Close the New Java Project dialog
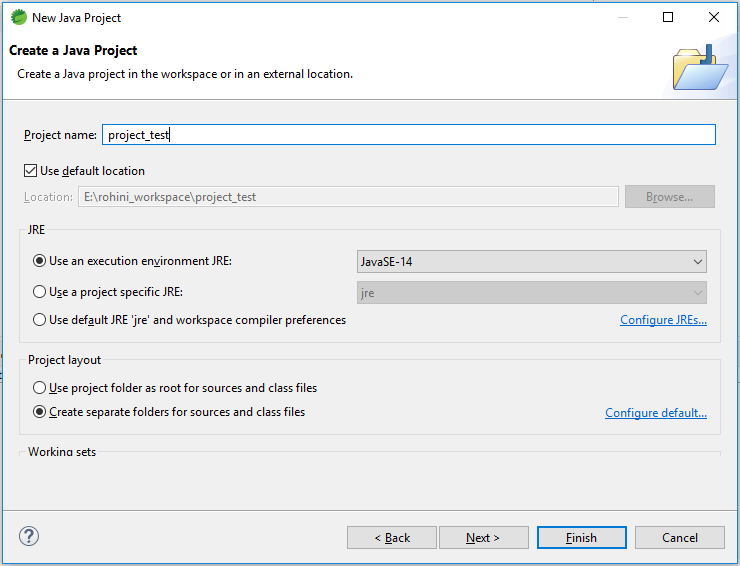This screenshot has width=740, height=566. [x=714, y=17]
